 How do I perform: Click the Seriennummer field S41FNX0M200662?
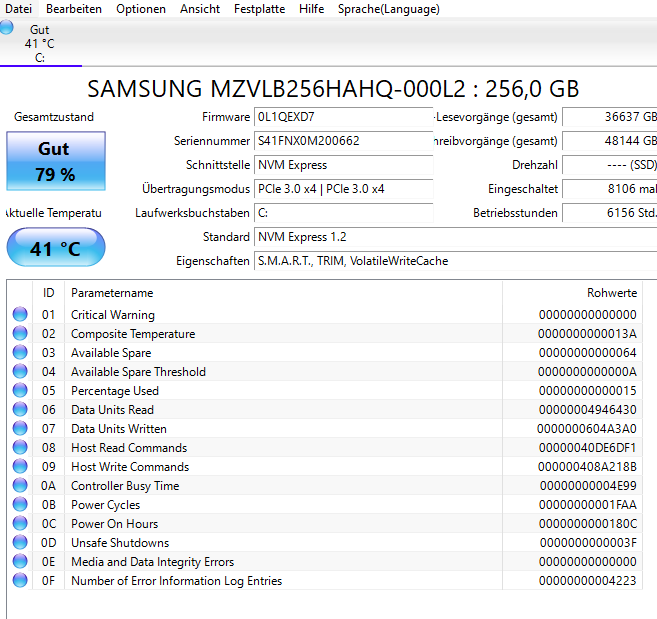coord(343,141)
